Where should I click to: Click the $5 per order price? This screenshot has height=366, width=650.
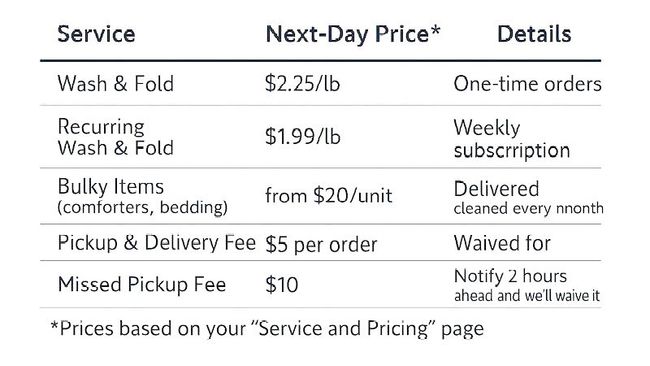321,244
